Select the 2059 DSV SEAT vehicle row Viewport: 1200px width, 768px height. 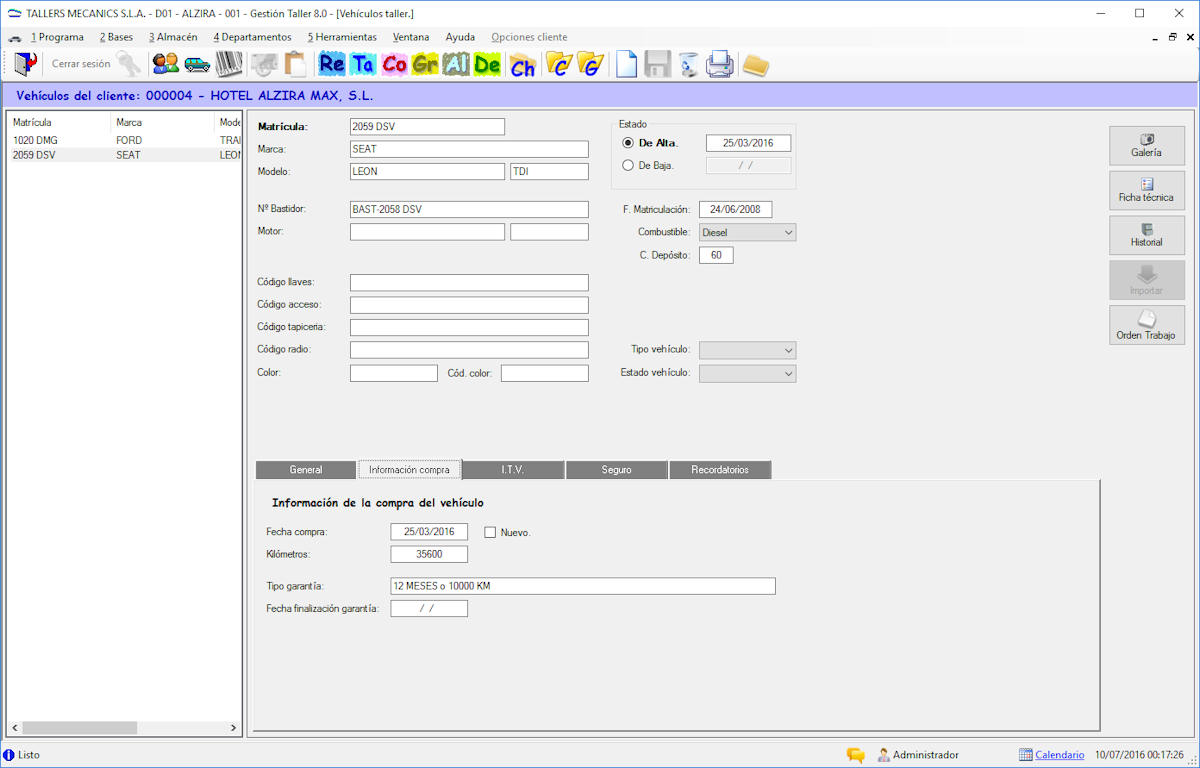click(x=126, y=155)
